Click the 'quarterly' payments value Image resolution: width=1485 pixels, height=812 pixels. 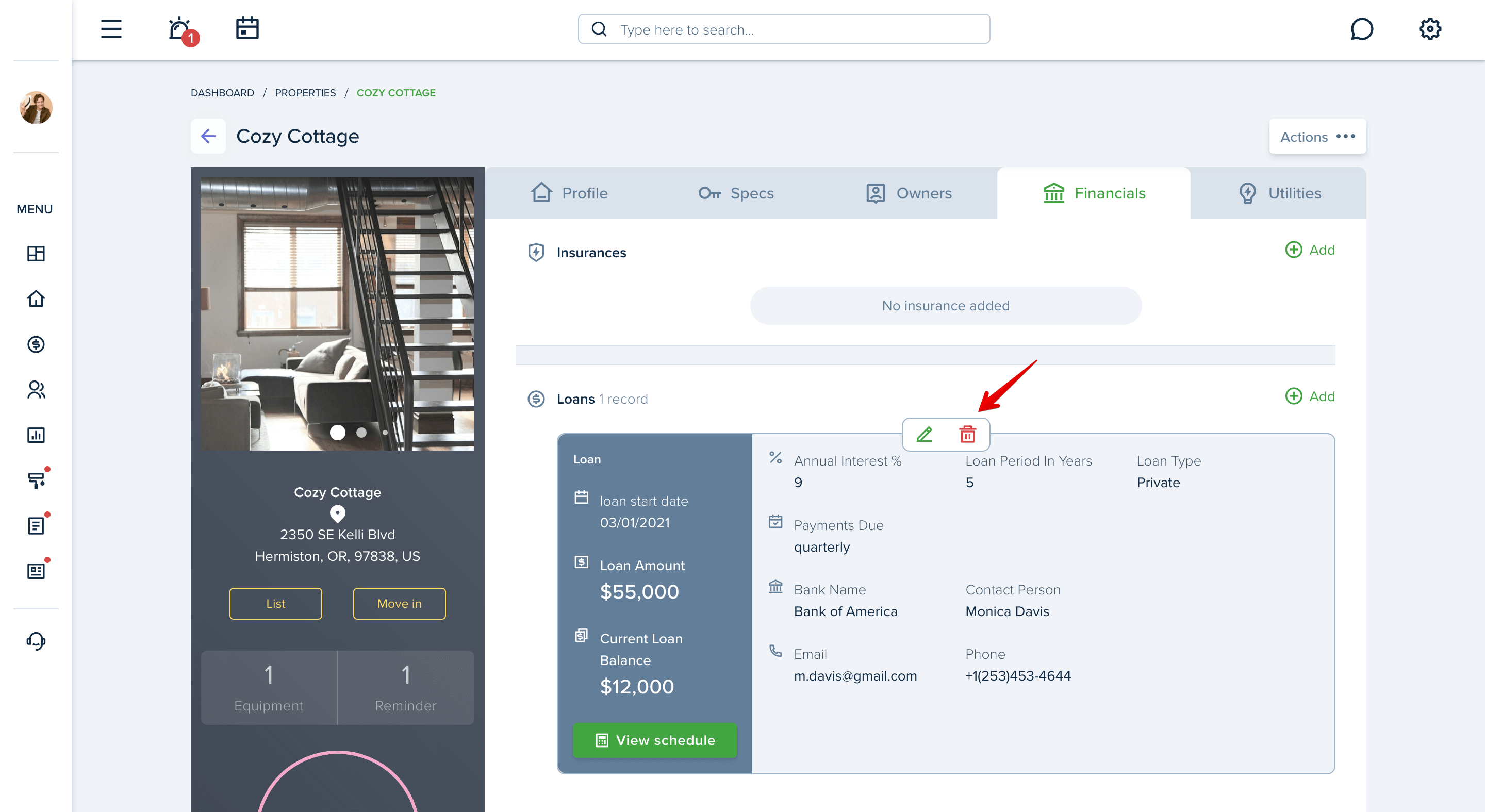(821, 548)
